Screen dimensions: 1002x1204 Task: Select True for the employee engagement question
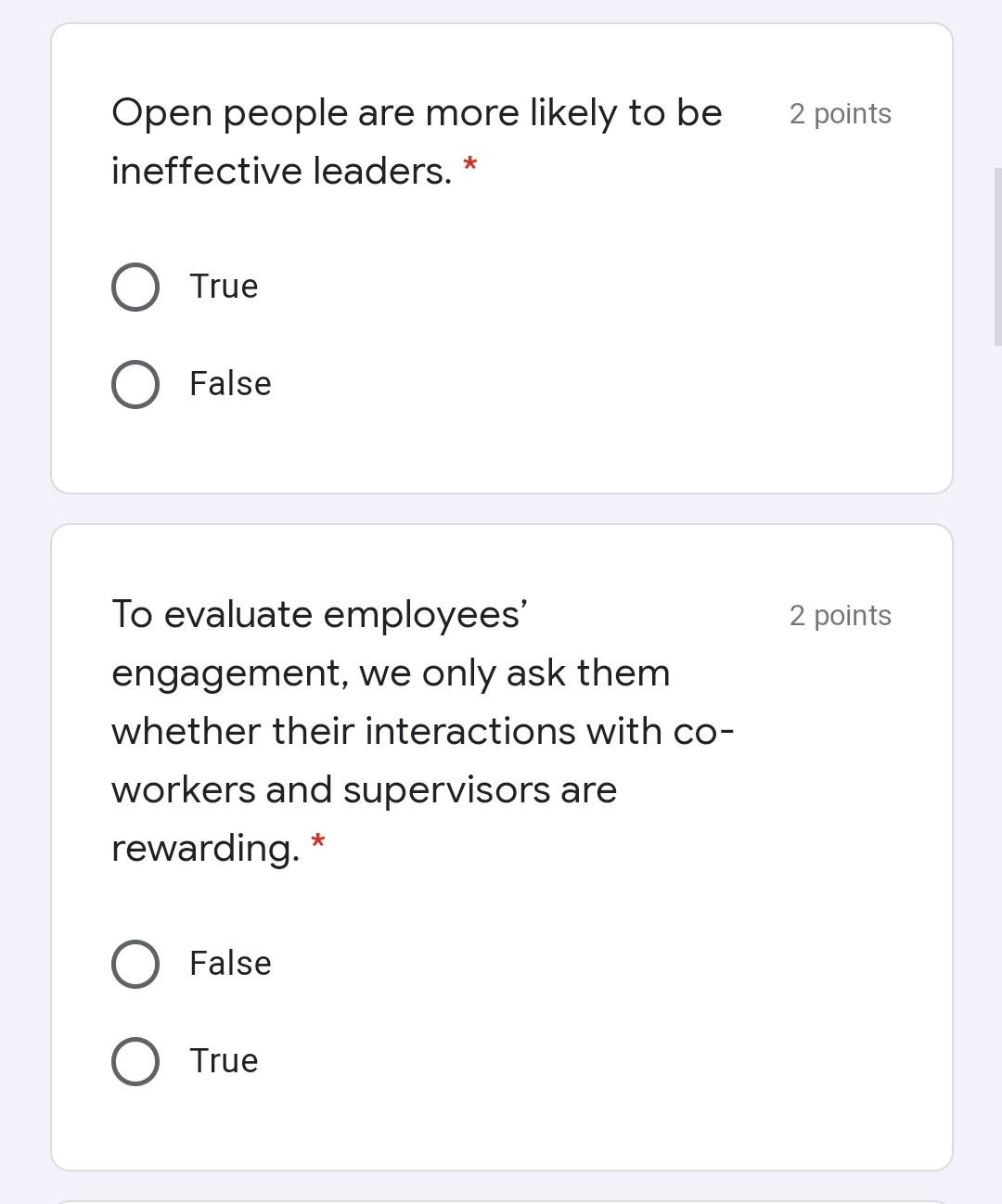135,1060
